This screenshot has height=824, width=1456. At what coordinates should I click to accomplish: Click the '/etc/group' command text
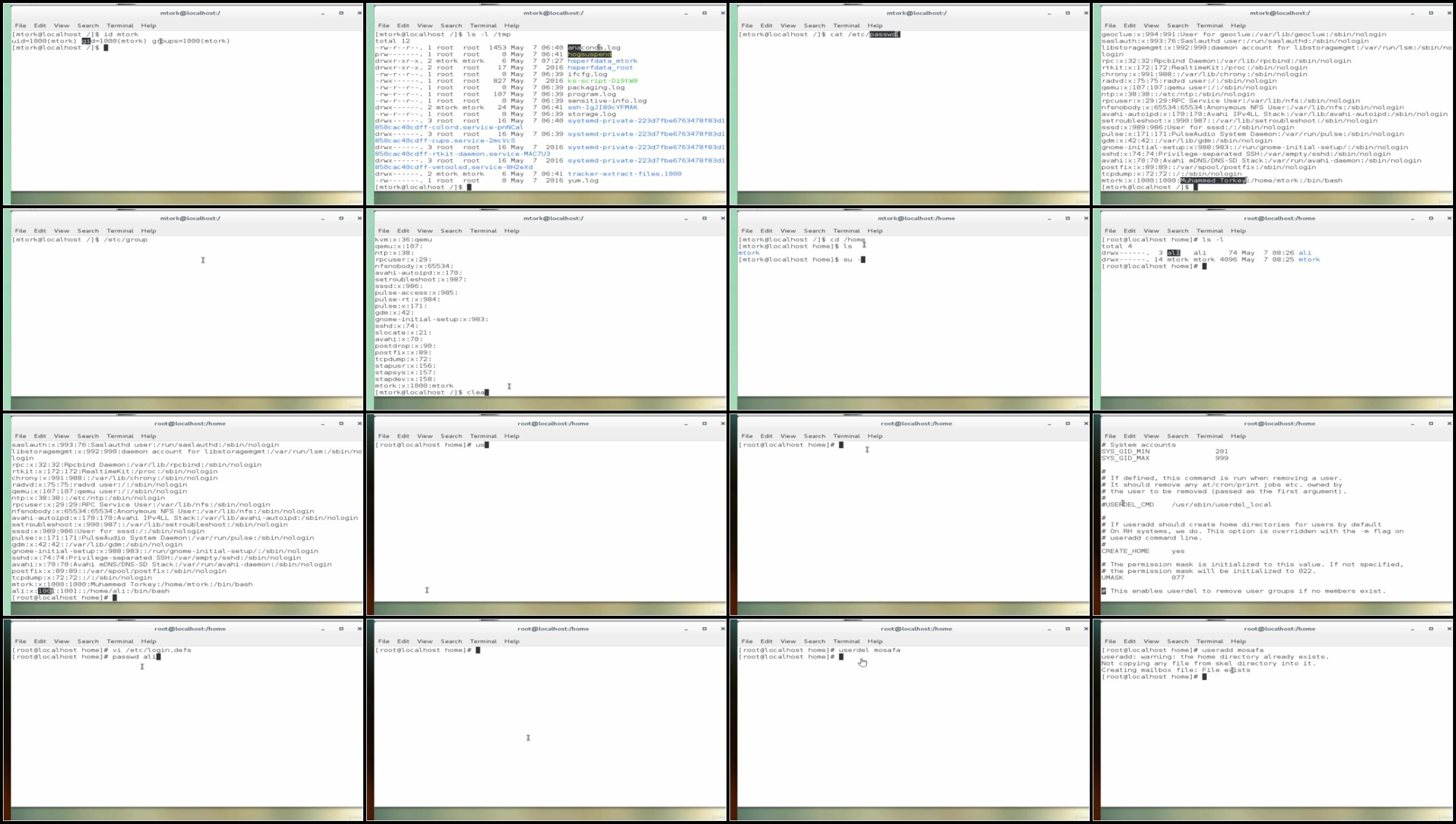125,239
